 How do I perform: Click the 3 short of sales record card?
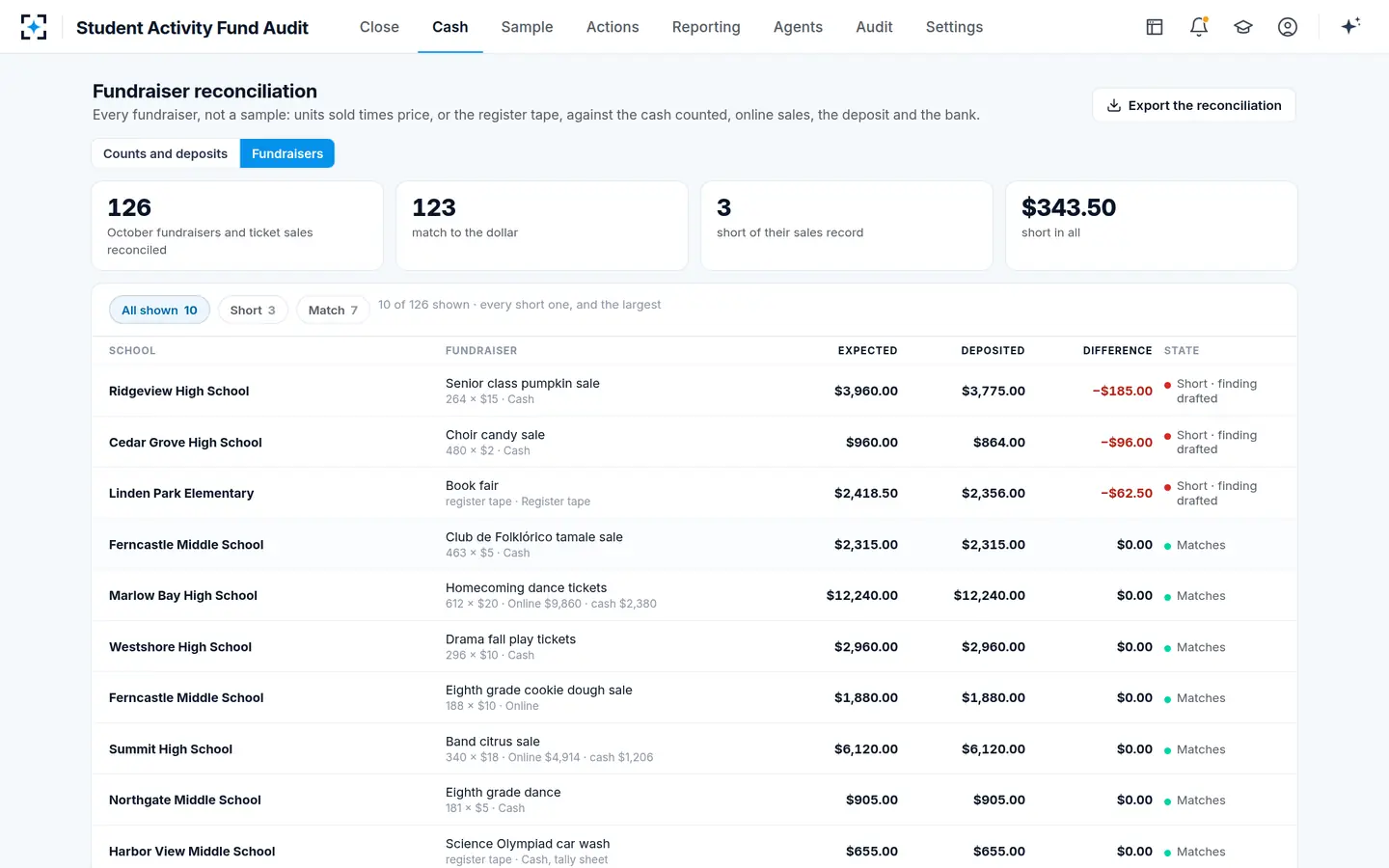[x=847, y=226]
